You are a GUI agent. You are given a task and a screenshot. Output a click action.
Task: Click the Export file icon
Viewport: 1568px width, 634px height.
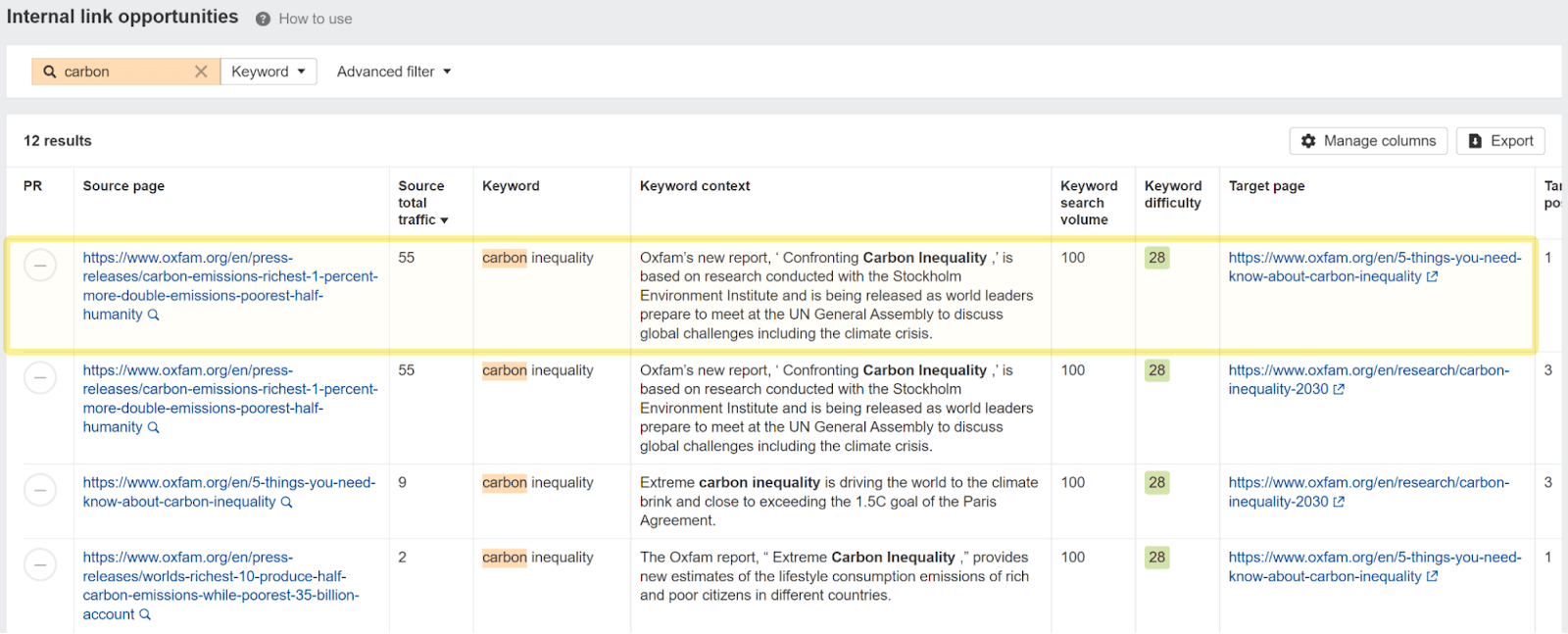(1475, 141)
